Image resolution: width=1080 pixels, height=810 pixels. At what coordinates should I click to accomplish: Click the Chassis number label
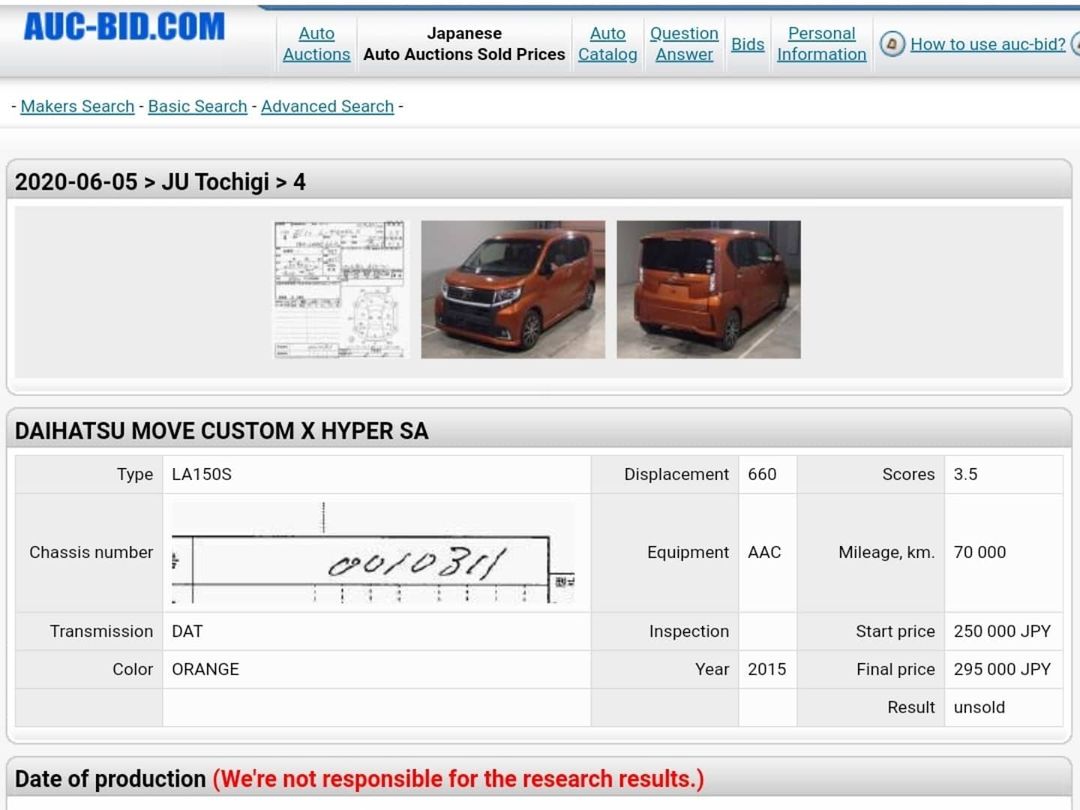pyautogui.click(x=91, y=552)
